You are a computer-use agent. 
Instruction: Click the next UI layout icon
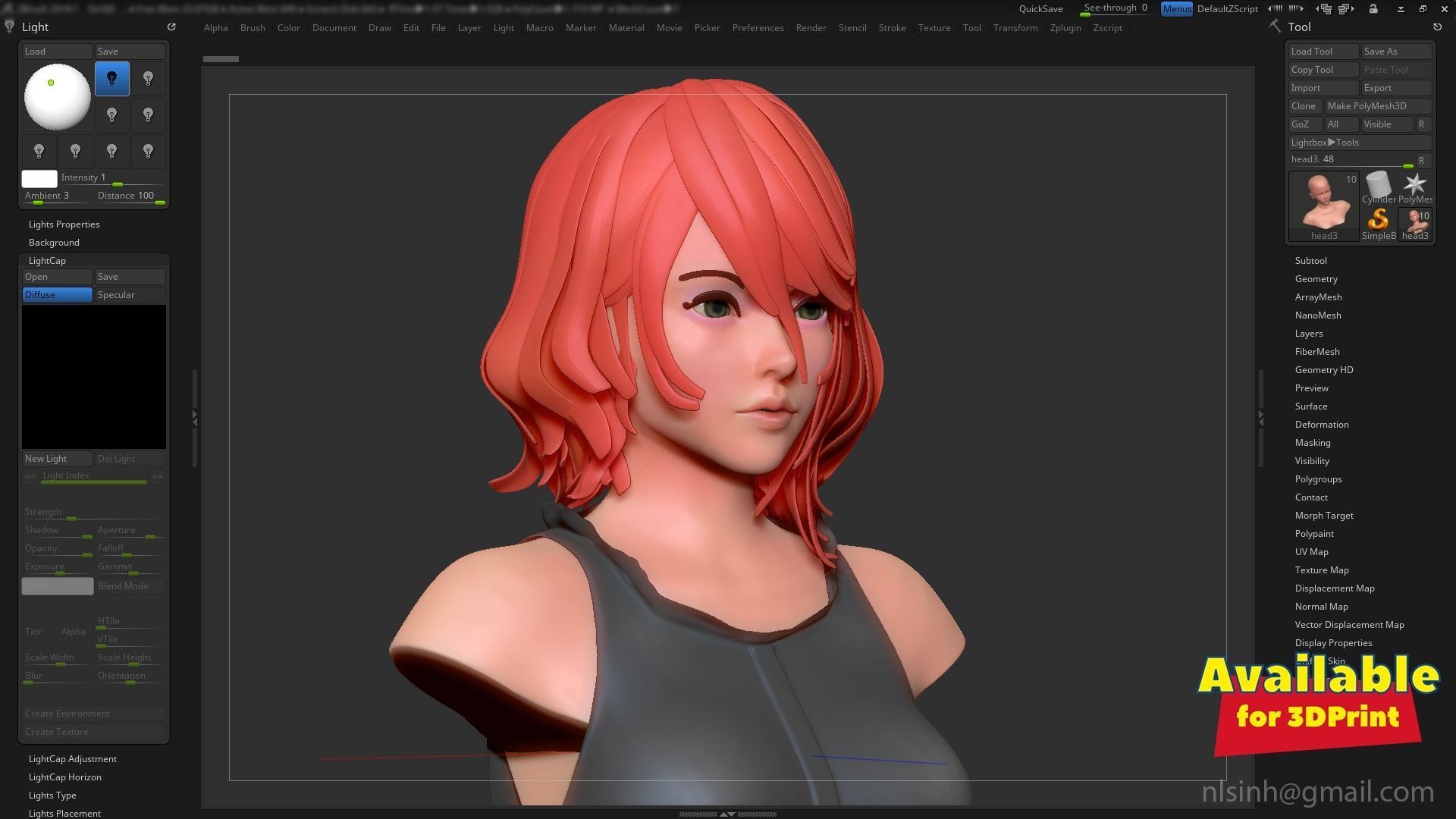[x=1347, y=9]
